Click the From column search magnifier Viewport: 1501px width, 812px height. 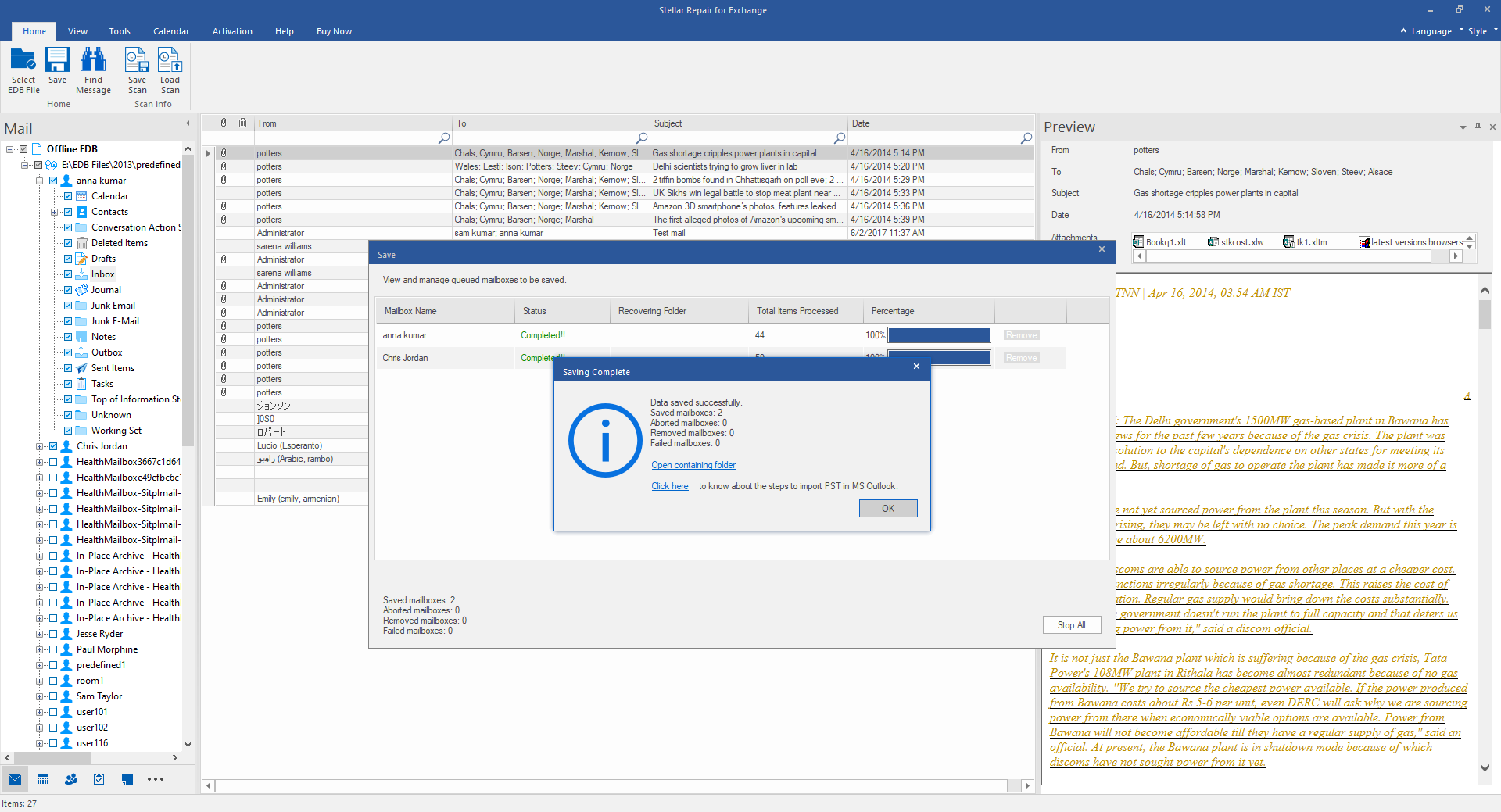tap(444, 138)
